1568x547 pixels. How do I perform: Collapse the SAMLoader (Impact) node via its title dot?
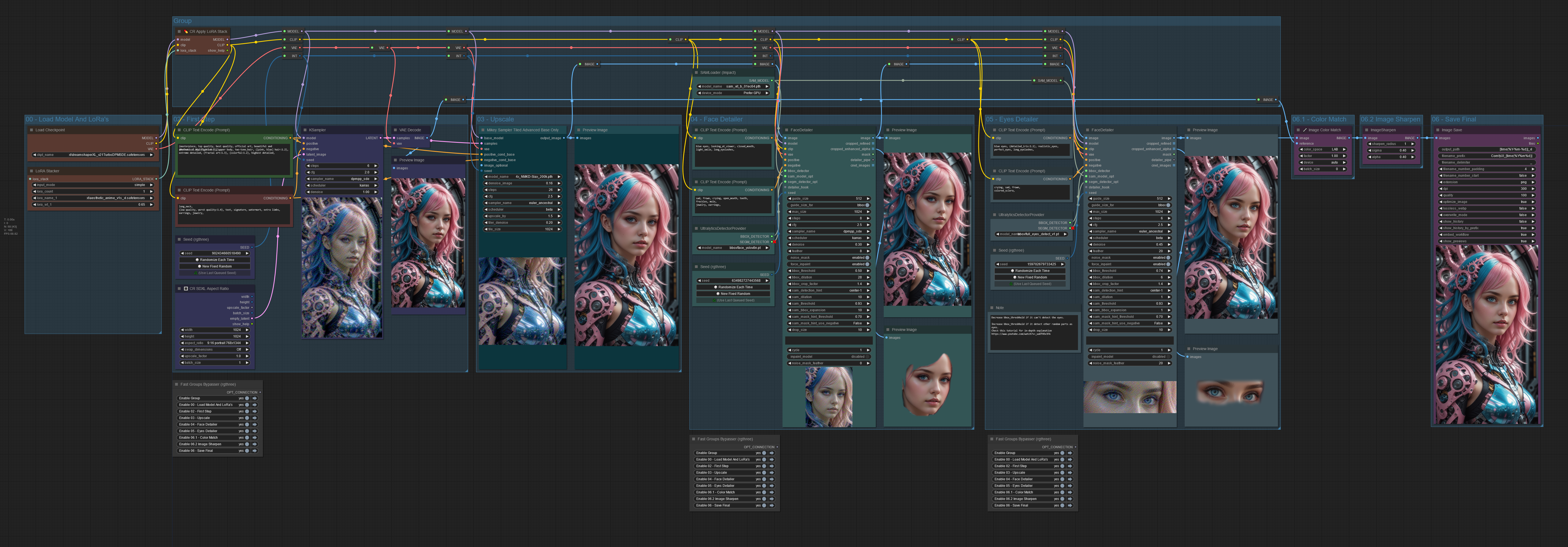pos(696,72)
